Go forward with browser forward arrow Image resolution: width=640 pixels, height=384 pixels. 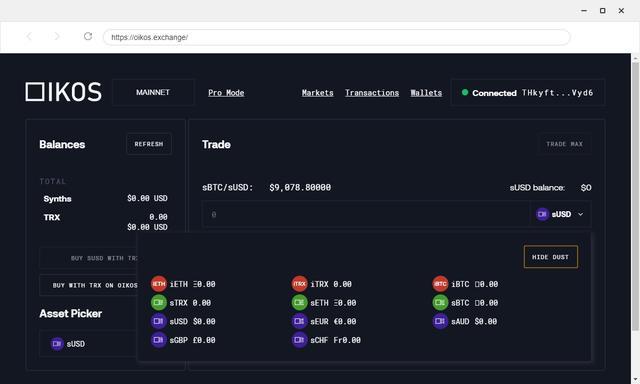[57, 36]
